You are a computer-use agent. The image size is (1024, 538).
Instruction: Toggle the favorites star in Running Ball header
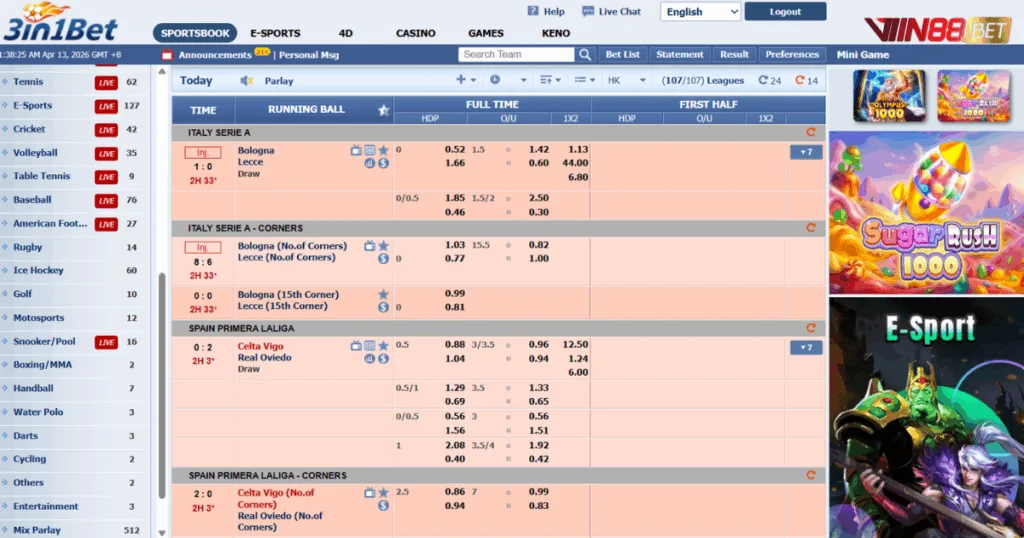coord(384,110)
